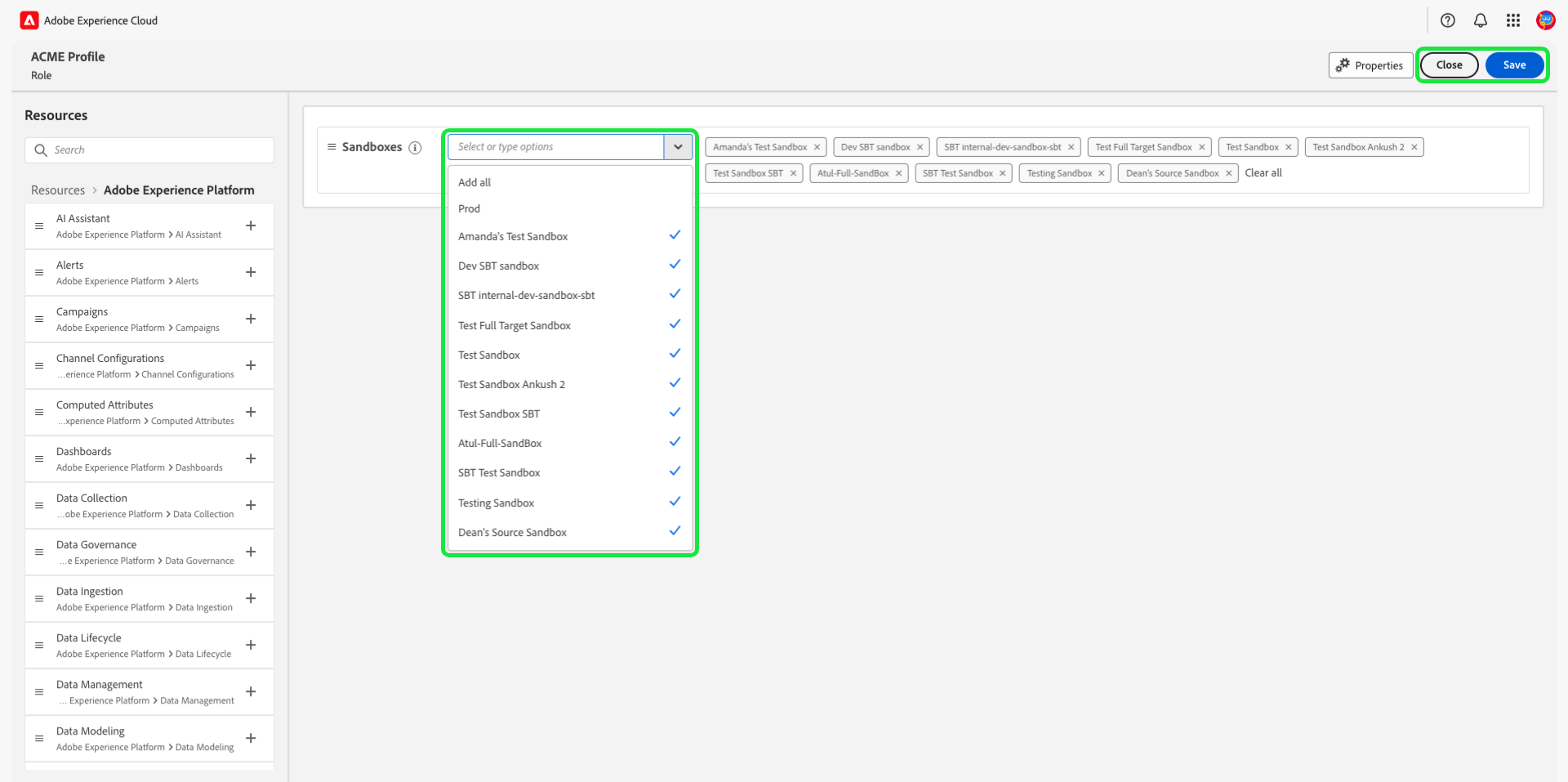Open the app switcher grid icon

tap(1513, 20)
